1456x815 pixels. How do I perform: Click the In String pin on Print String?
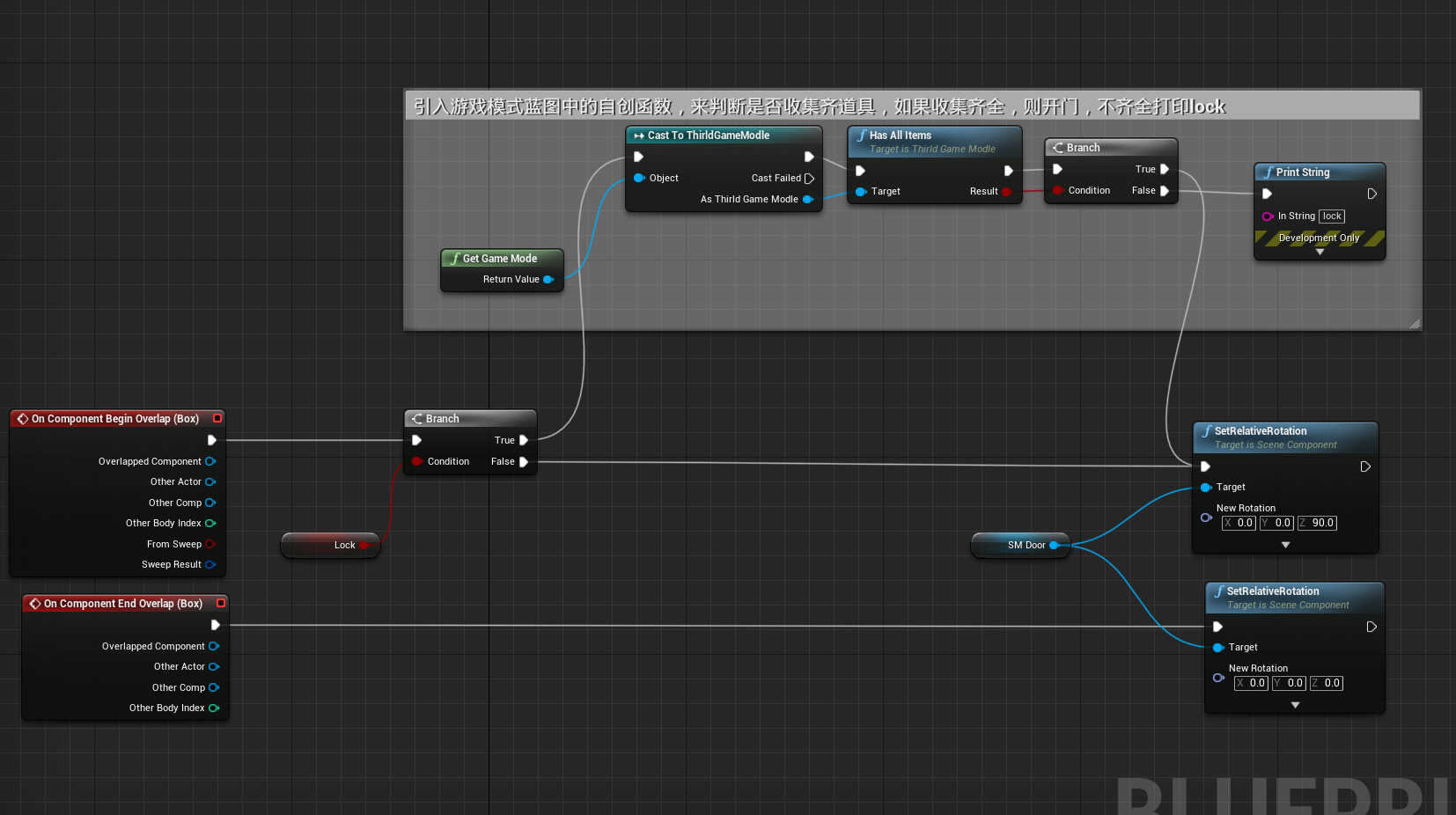tap(1268, 217)
